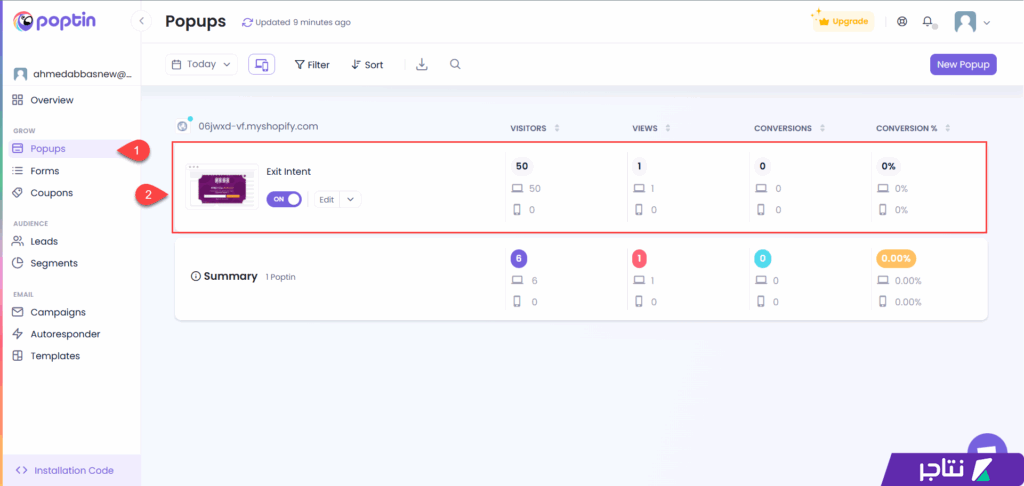Image resolution: width=1024 pixels, height=486 pixels.
Task: Toggle the desktop and mobile device view
Action: tap(262, 65)
